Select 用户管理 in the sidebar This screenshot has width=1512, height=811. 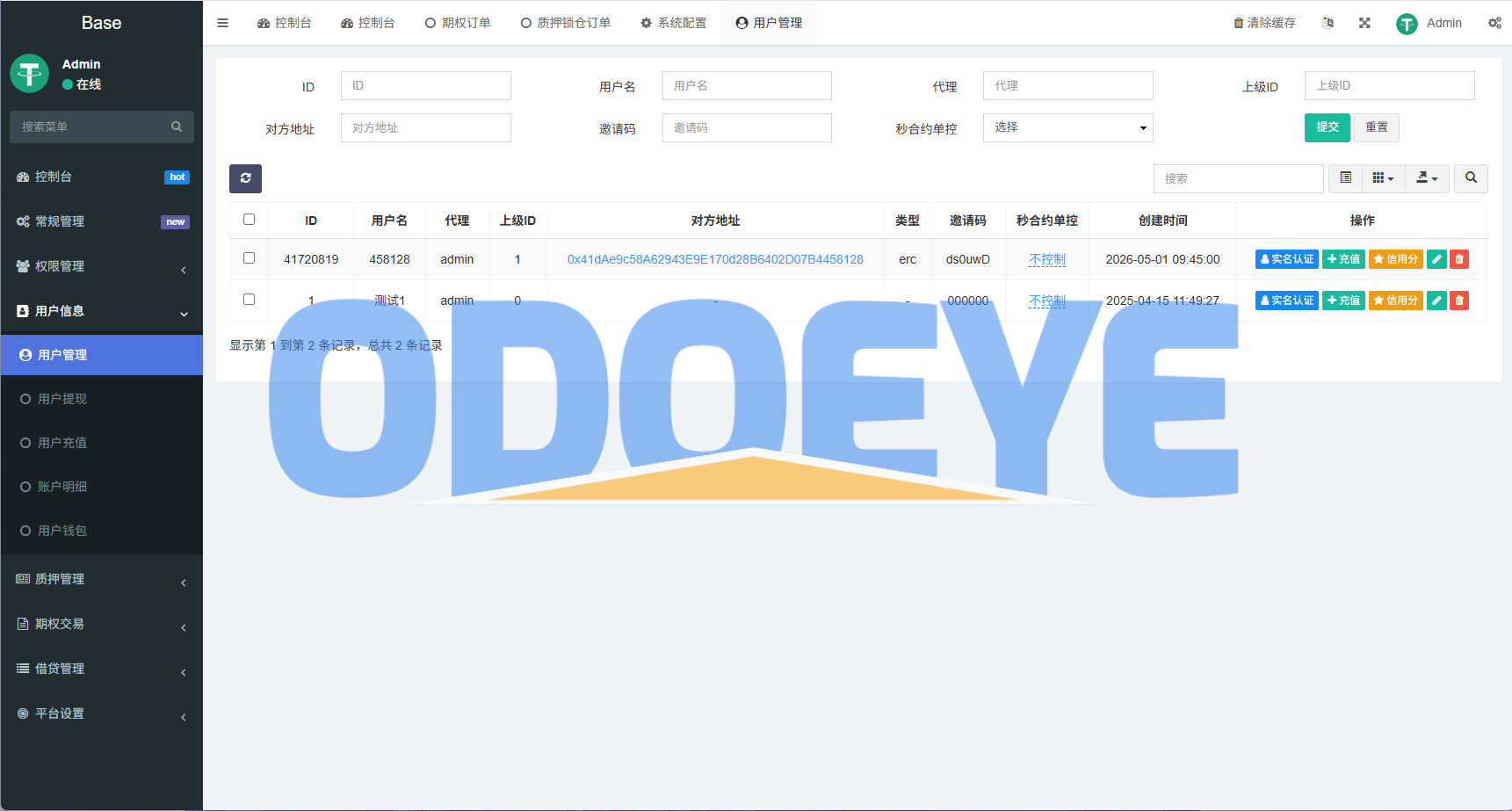pyautogui.click(x=101, y=355)
